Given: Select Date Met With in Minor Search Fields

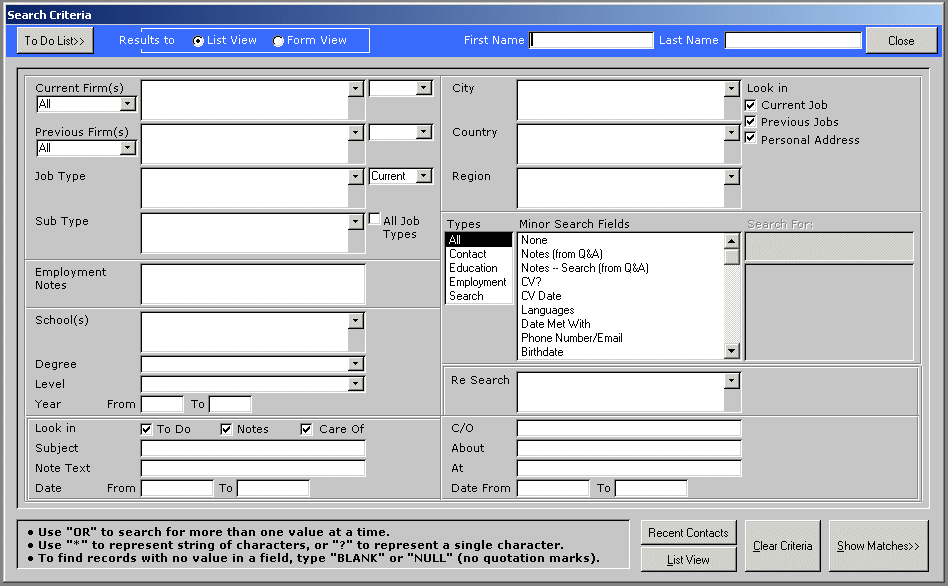Looking at the screenshot, I should point(622,324).
